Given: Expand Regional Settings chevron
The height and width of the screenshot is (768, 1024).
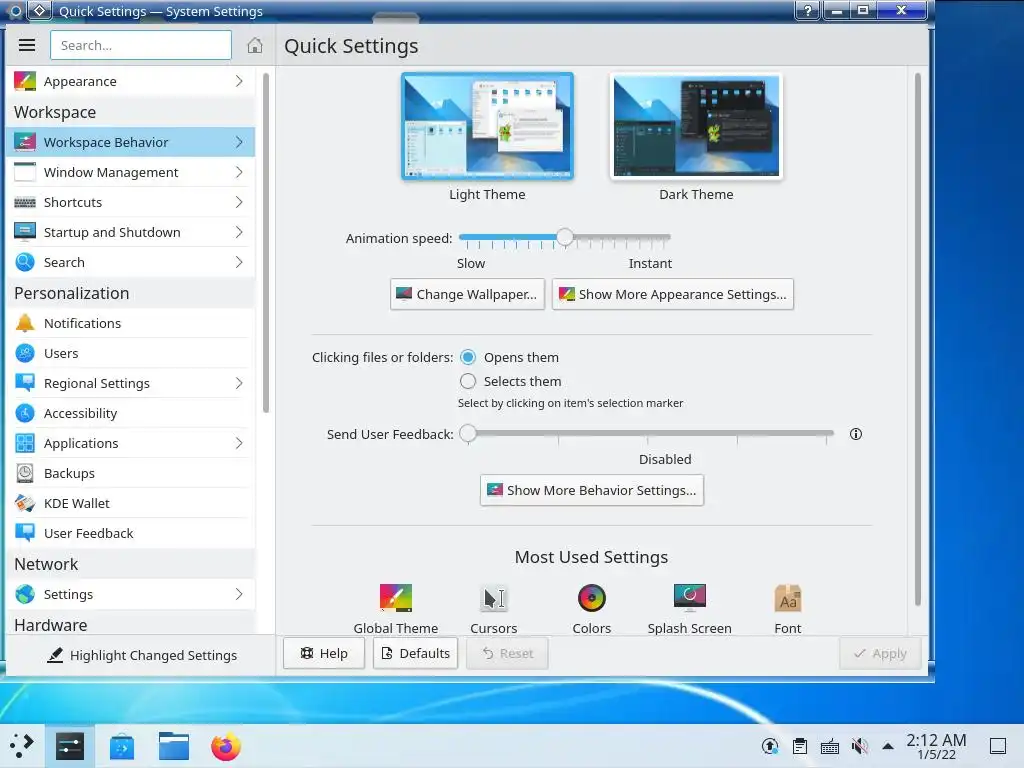Looking at the screenshot, I should click(239, 383).
